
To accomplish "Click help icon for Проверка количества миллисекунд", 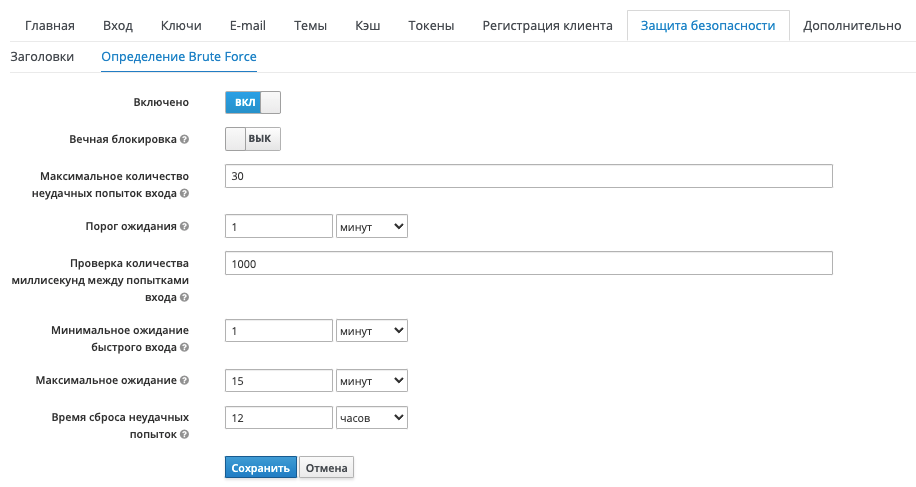I will coord(185,298).
